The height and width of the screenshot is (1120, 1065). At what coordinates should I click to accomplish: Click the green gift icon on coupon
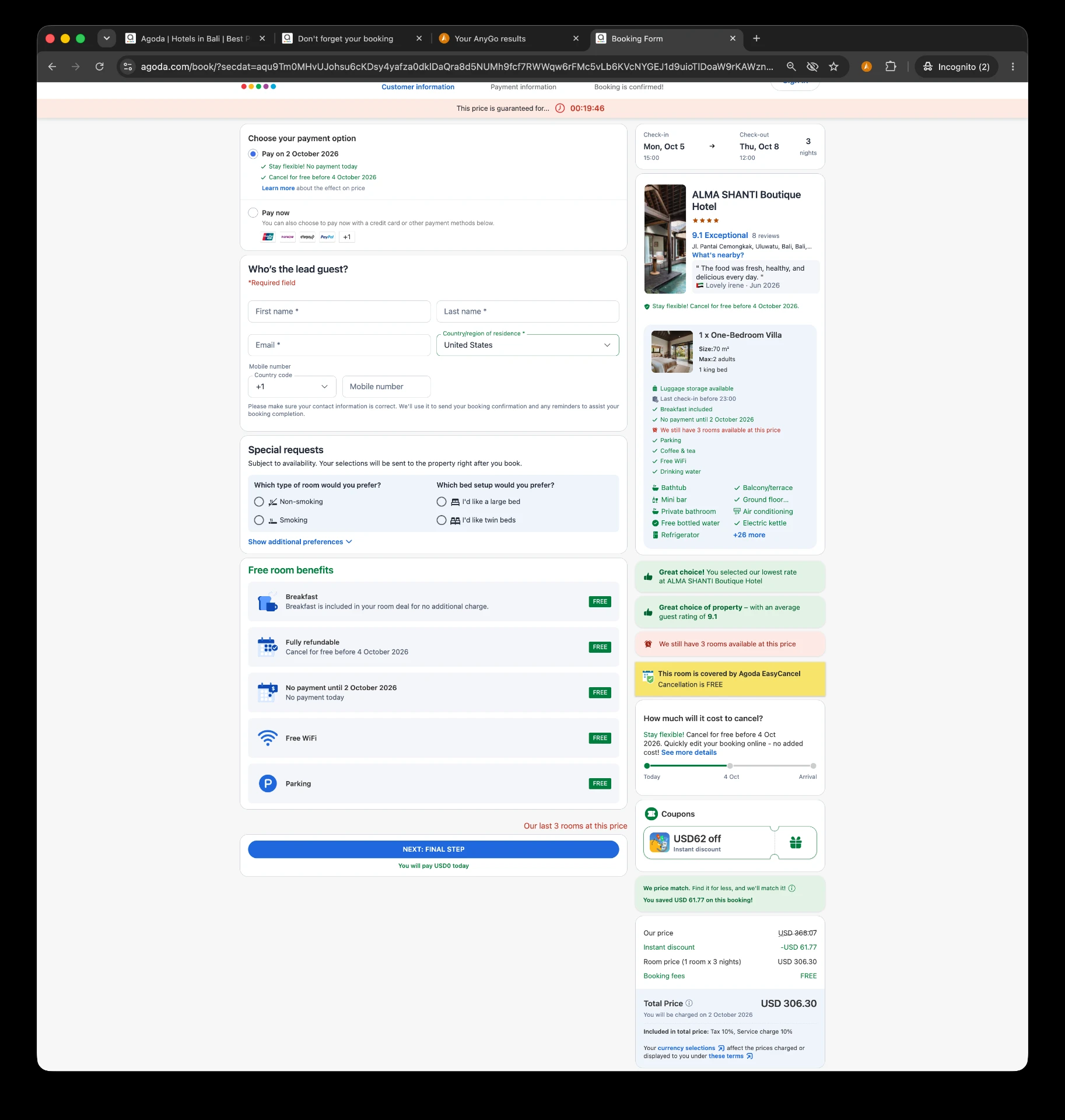[x=796, y=842]
